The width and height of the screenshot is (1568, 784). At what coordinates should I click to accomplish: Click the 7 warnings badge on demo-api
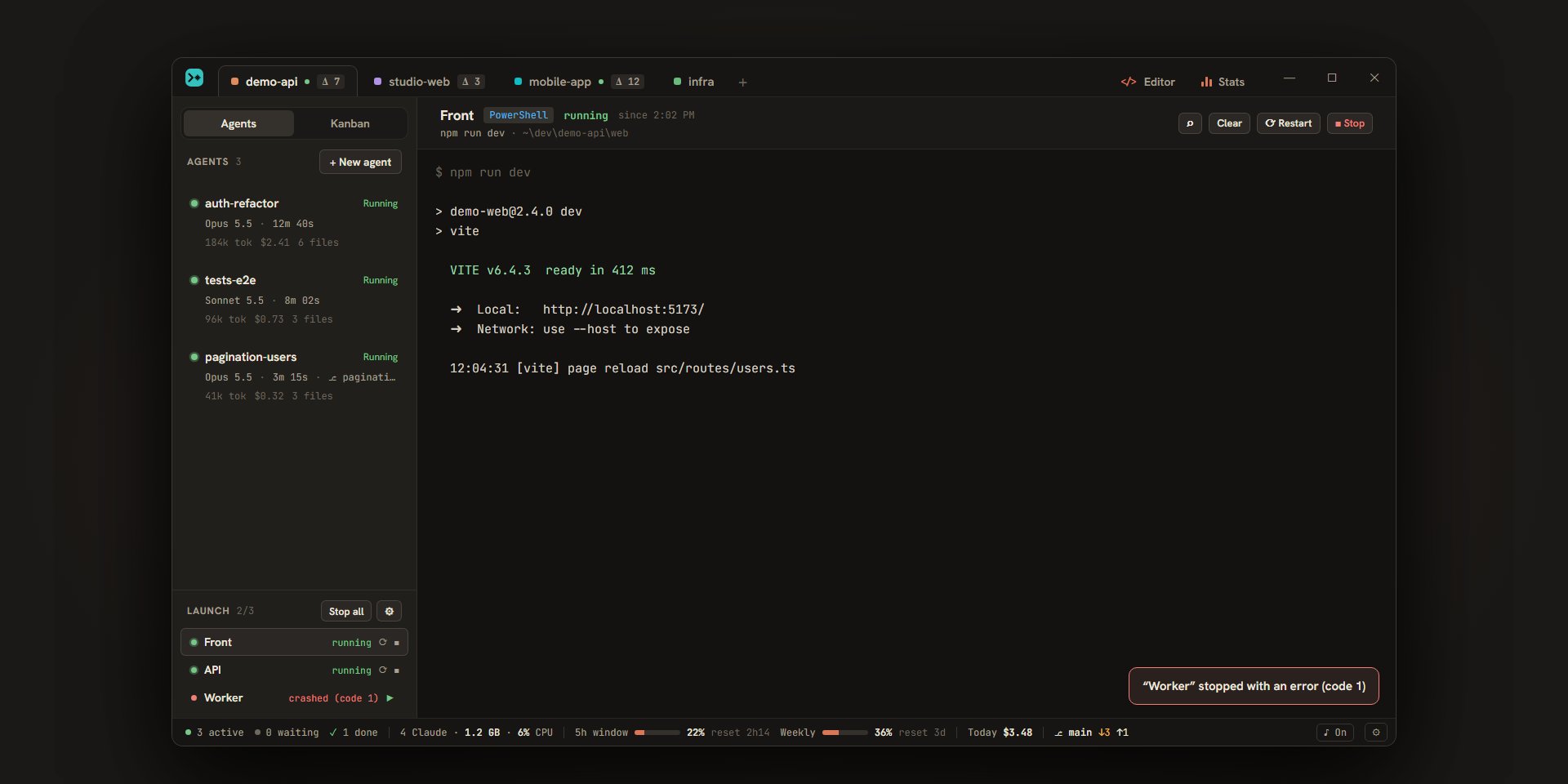[x=331, y=82]
